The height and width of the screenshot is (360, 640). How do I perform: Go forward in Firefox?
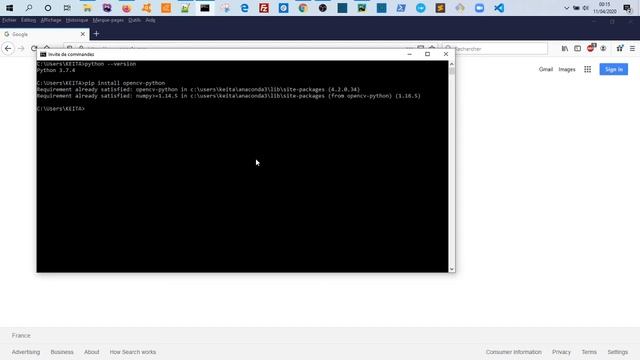pos(21,49)
